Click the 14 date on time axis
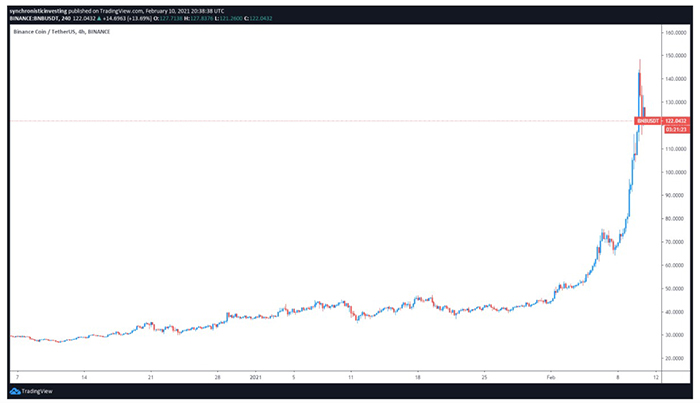The width and height of the screenshot is (700, 403). [84, 378]
